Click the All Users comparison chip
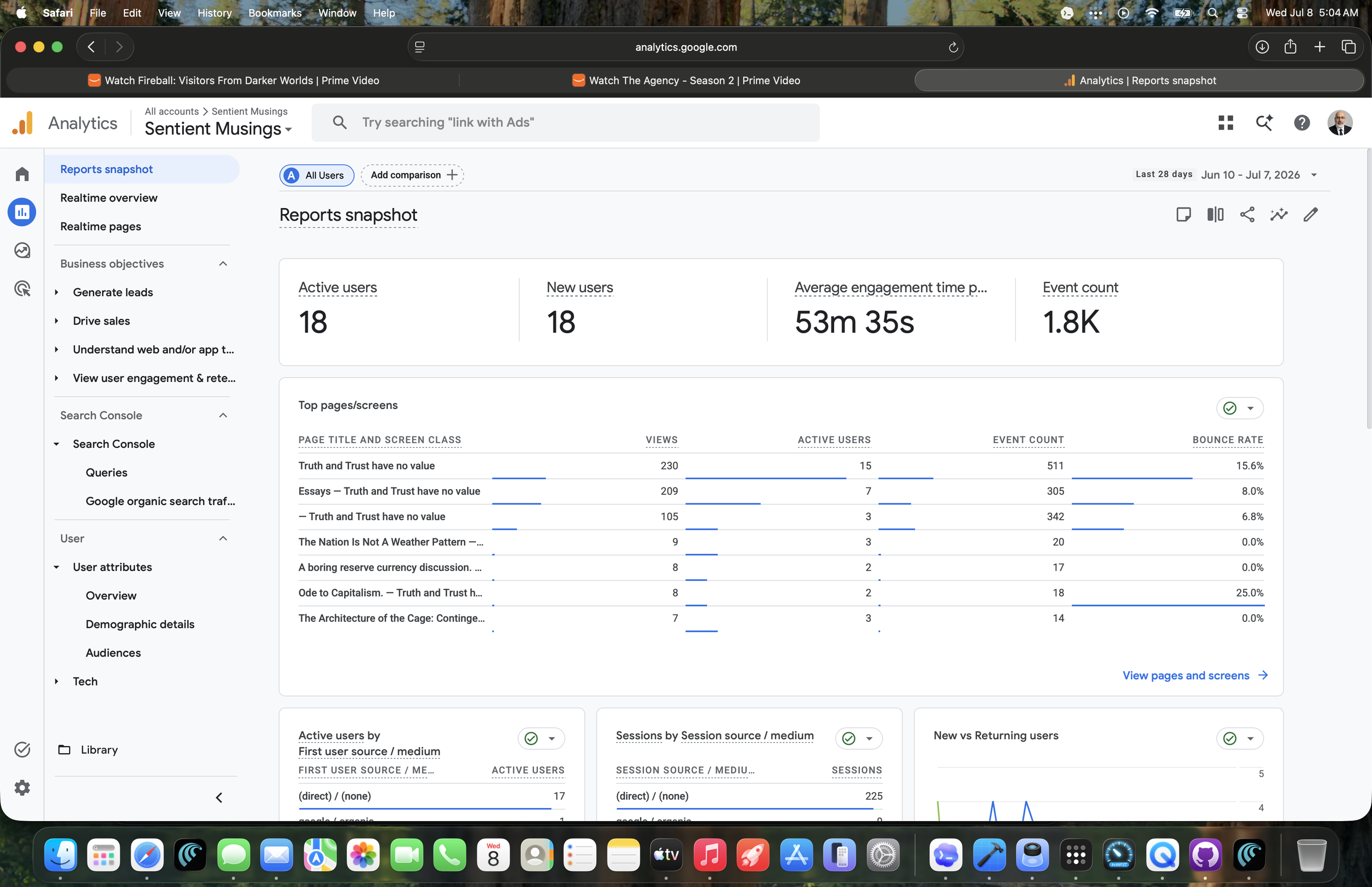The image size is (1372, 887). click(317, 175)
